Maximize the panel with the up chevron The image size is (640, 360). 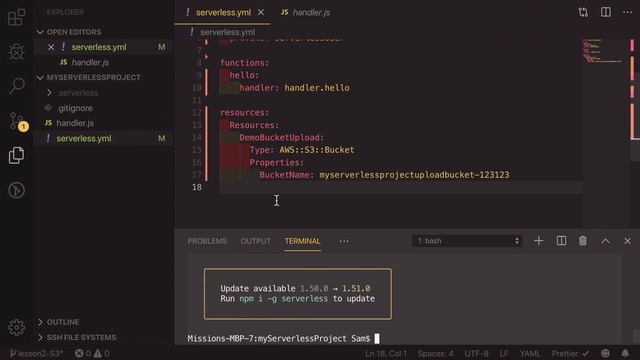pyautogui.click(x=605, y=241)
